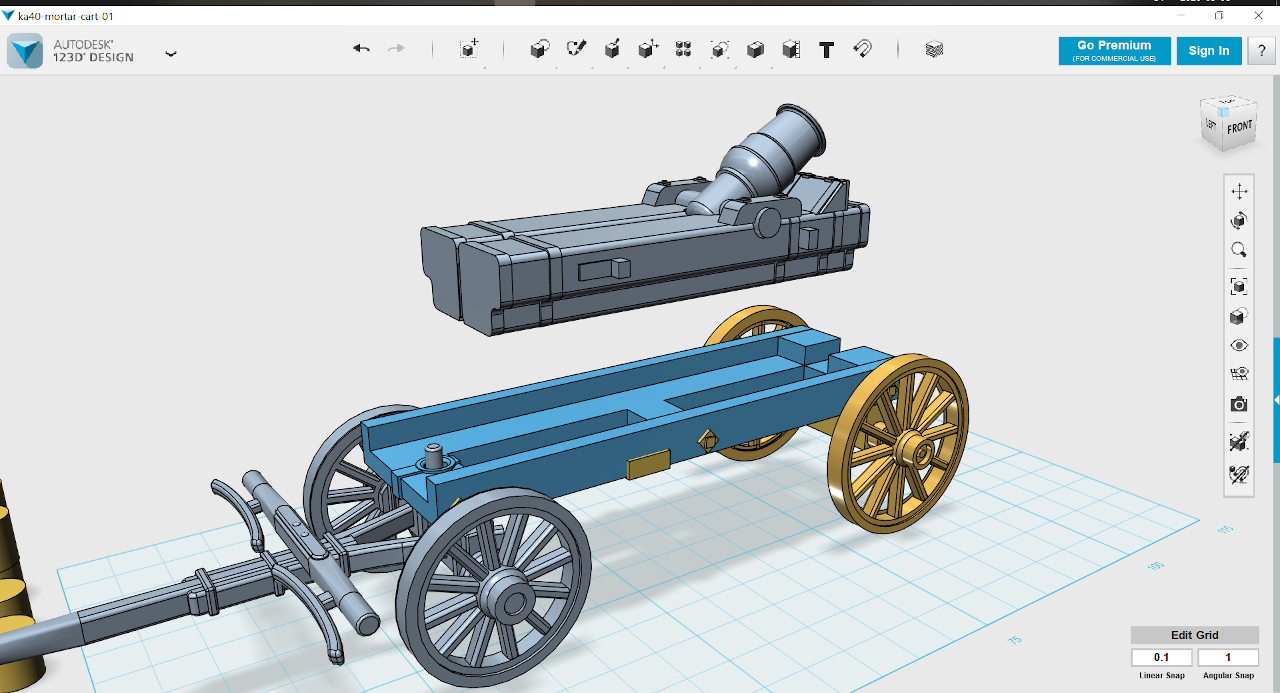The image size is (1280, 693).
Task: Toggle the sketches visibility icon at the bottom
Action: [x=1239, y=474]
